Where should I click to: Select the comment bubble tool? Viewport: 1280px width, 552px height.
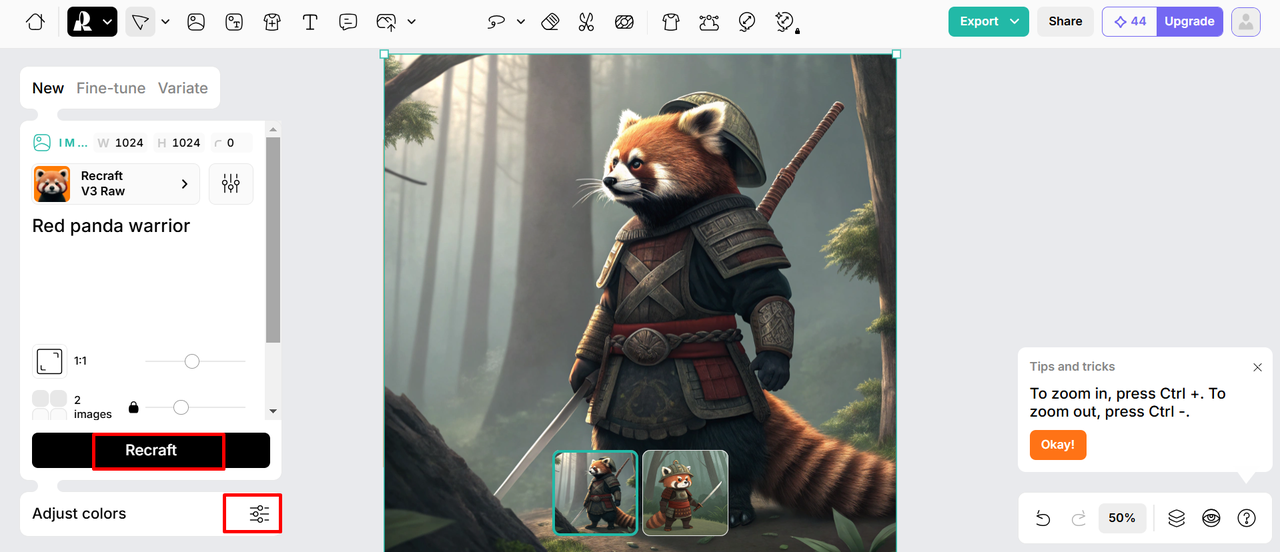pos(348,21)
